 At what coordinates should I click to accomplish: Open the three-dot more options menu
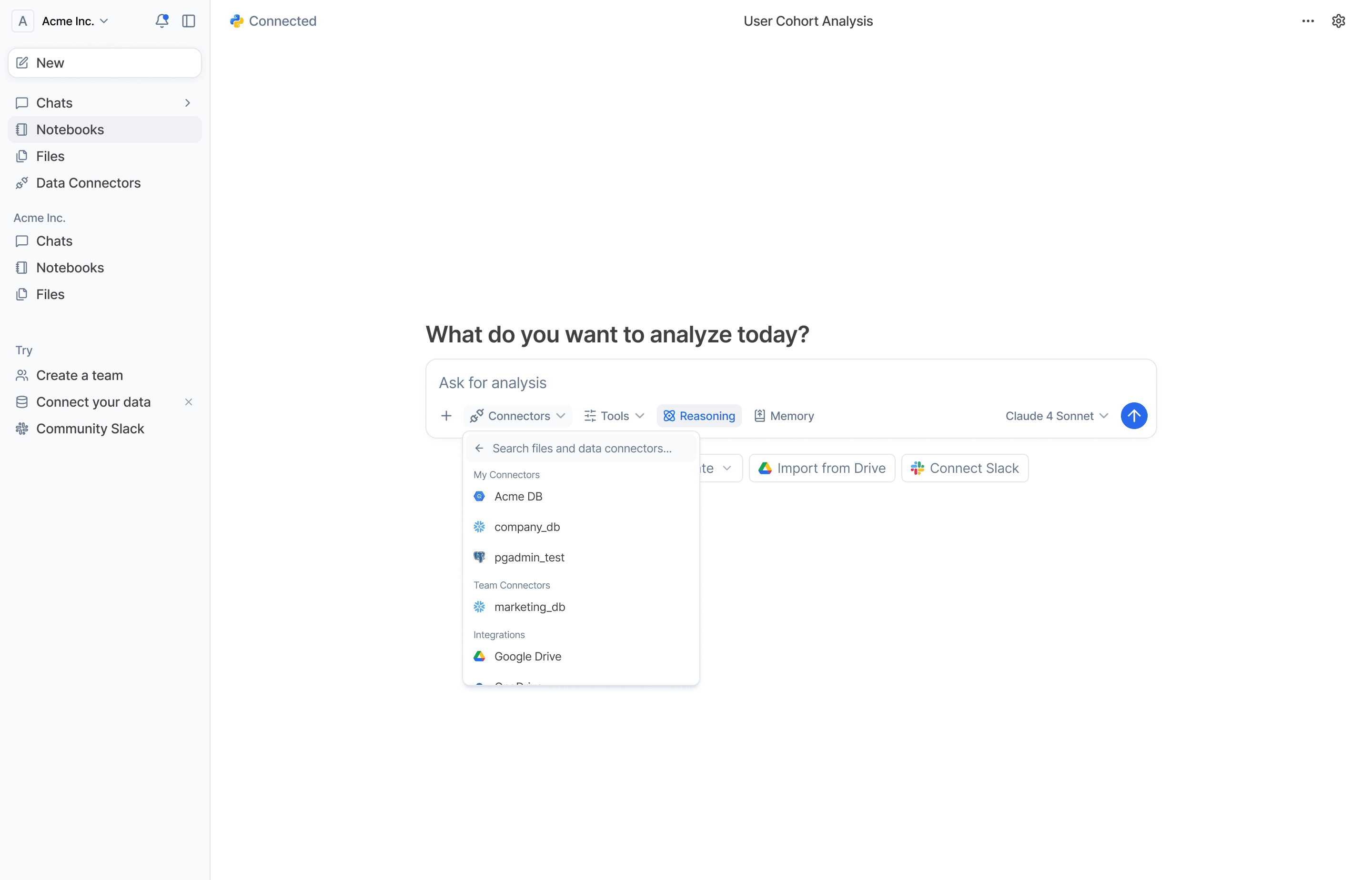pyautogui.click(x=1308, y=21)
